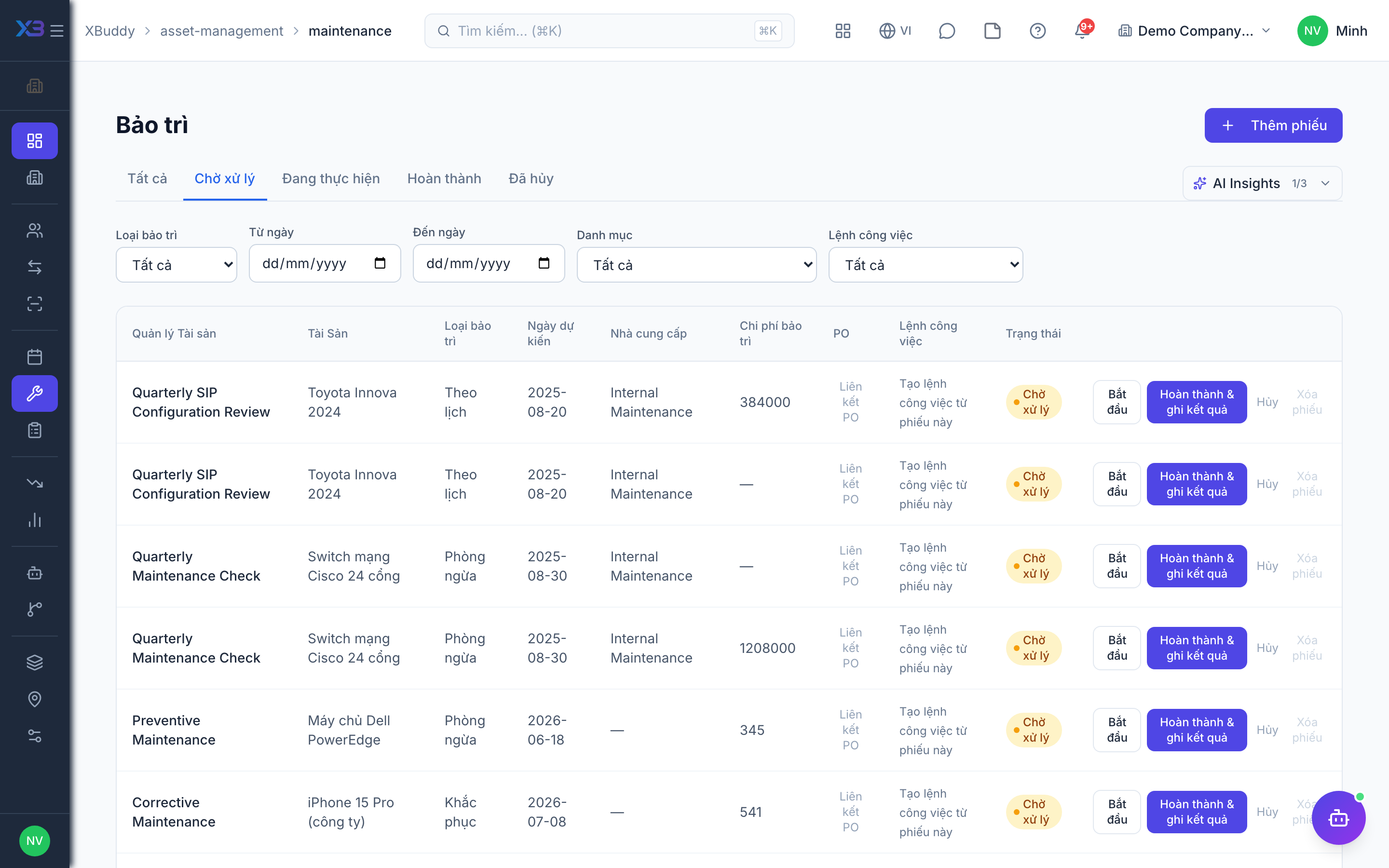Screen dimensions: 1389x868
Task: Open the bar chart icon in sidebar
Action: (34, 520)
